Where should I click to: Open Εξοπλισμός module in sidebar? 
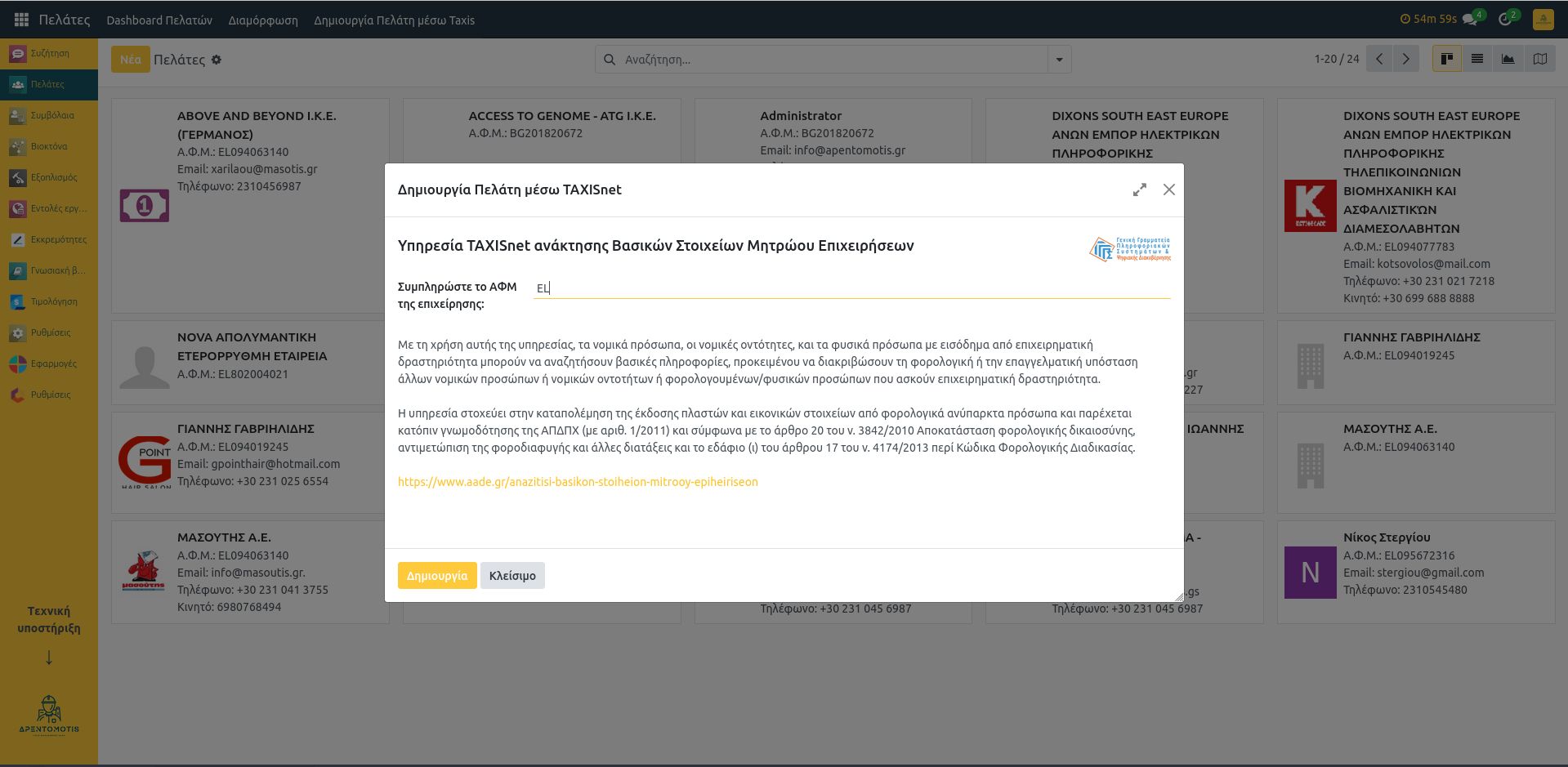49,177
